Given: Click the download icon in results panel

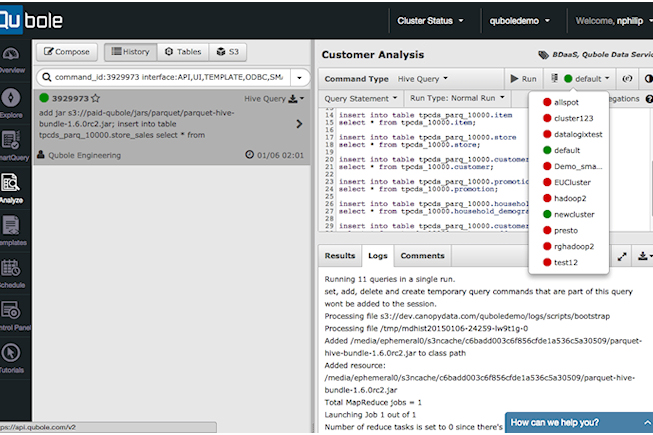Looking at the screenshot, I should point(642,257).
